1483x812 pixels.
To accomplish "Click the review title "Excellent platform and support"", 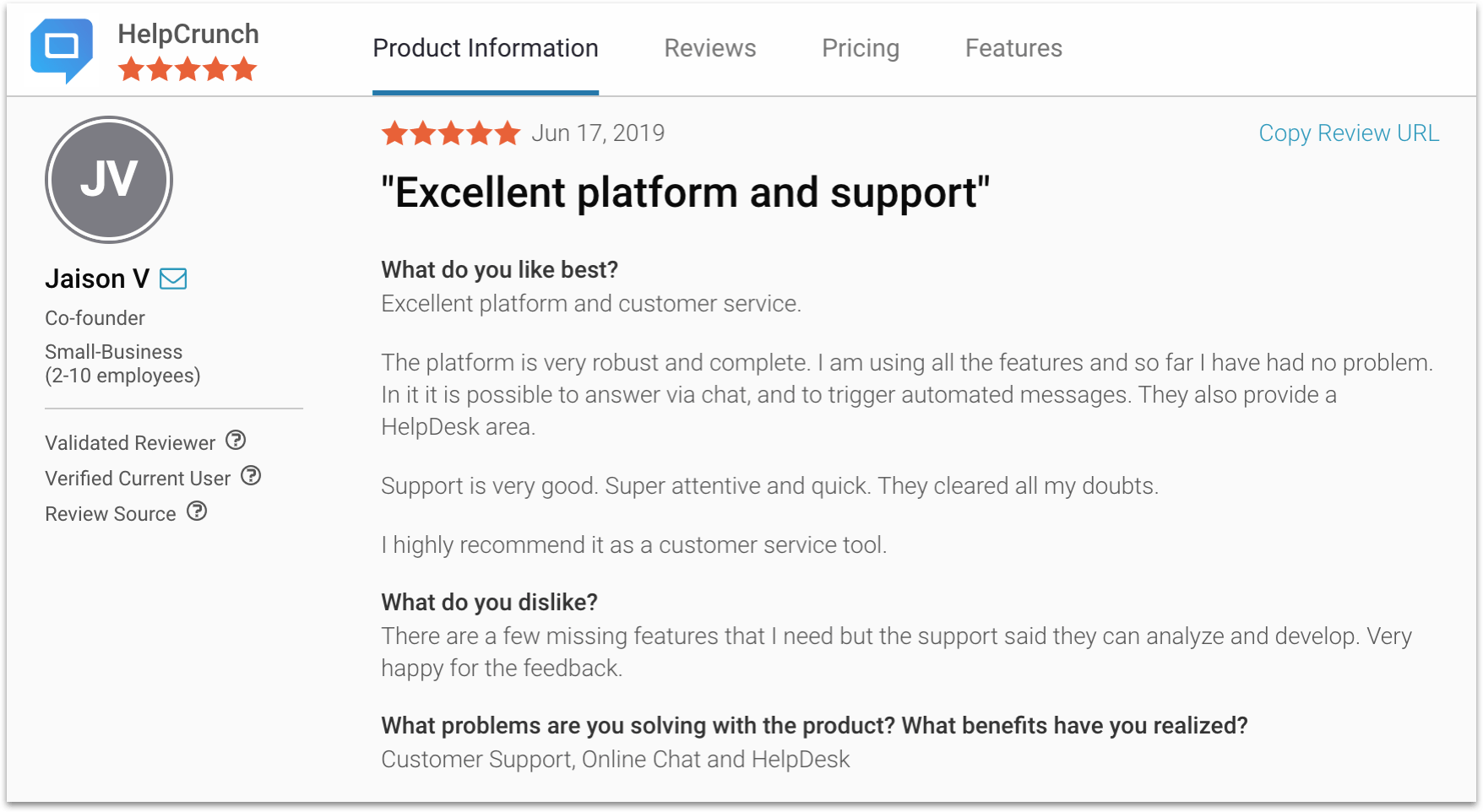I will click(685, 192).
